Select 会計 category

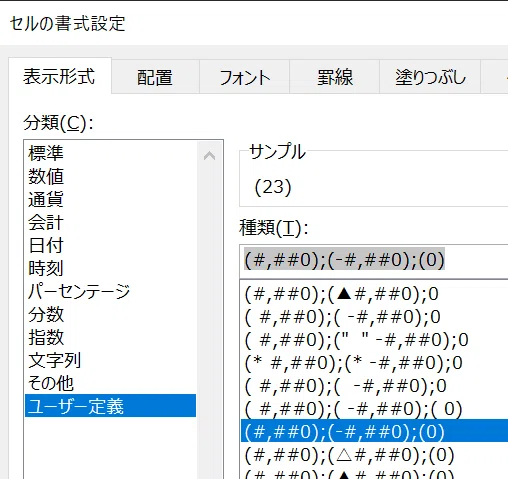coord(110,222)
